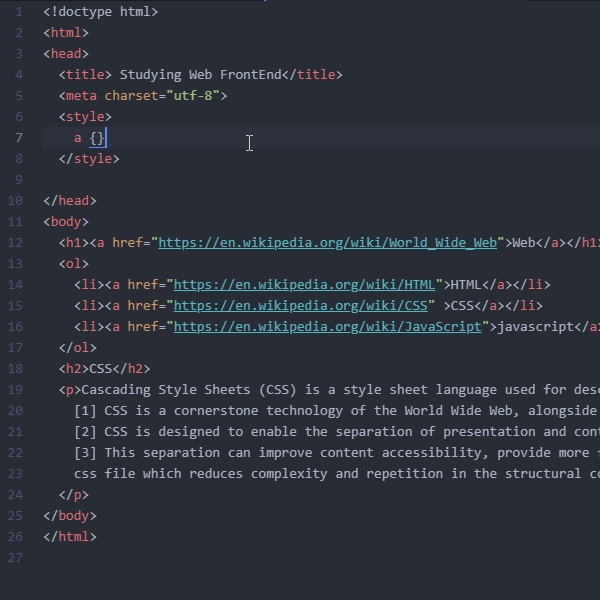
Task: Click the 'Cascading Style Sheets' paragraph text
Action: click(x=166, y=390)
